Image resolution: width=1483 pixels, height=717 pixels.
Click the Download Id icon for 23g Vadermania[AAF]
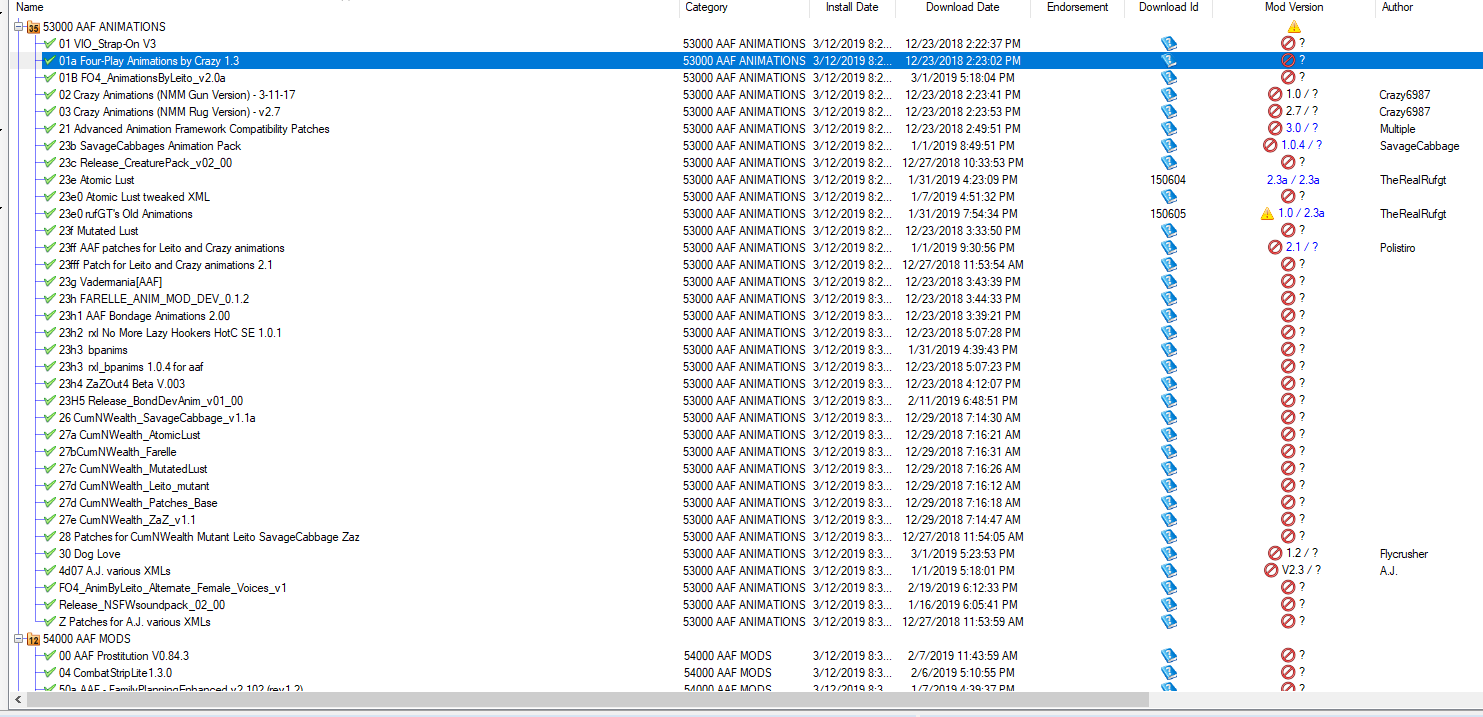click(x=1168, y=282)
